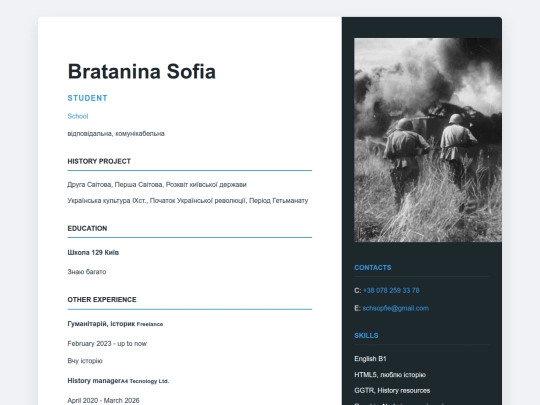Click the OTHER EXPERIENCE section heading
540x405 pixels.
pos(102,300)
